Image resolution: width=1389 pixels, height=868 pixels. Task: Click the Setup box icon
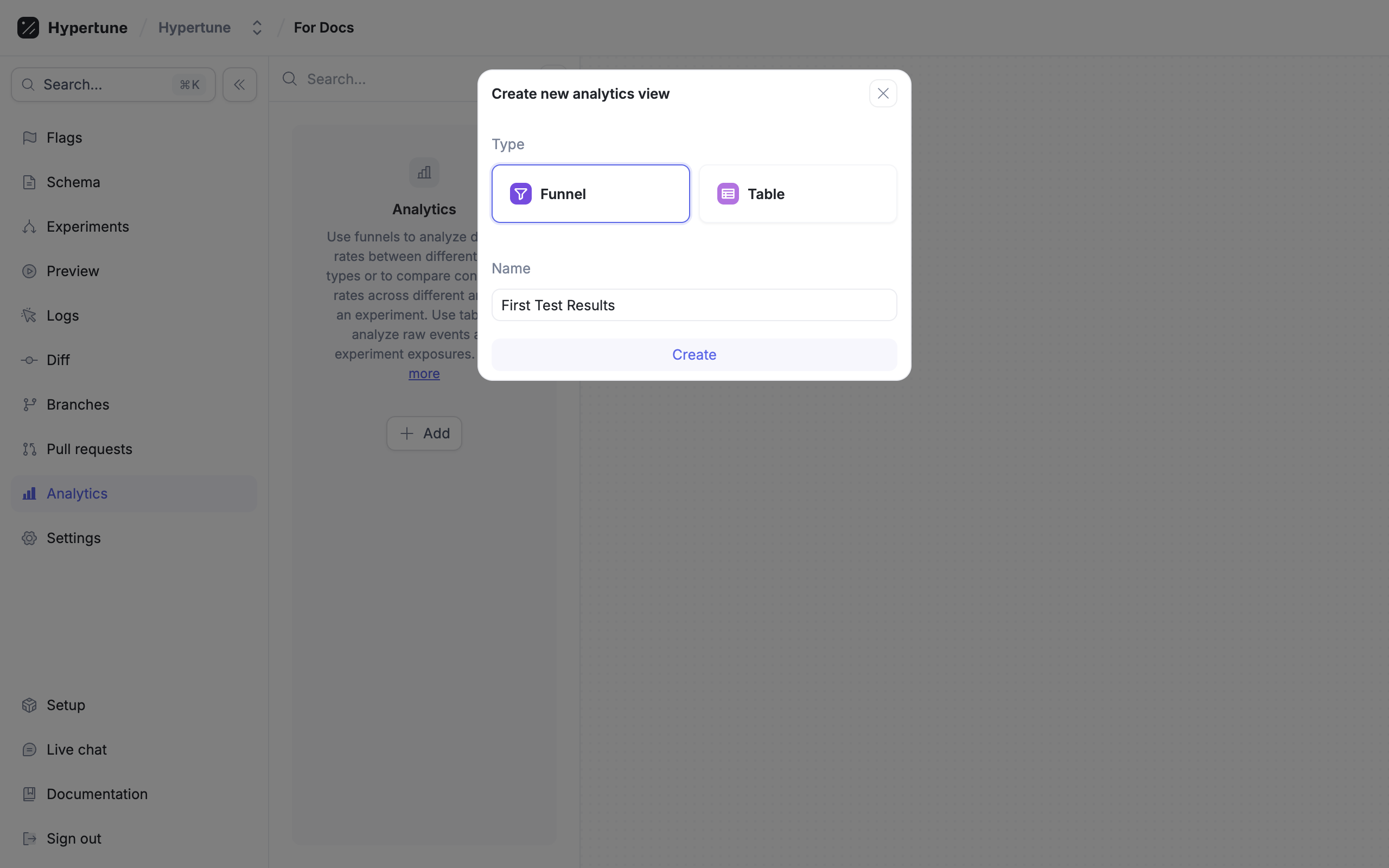pos(29,705)
